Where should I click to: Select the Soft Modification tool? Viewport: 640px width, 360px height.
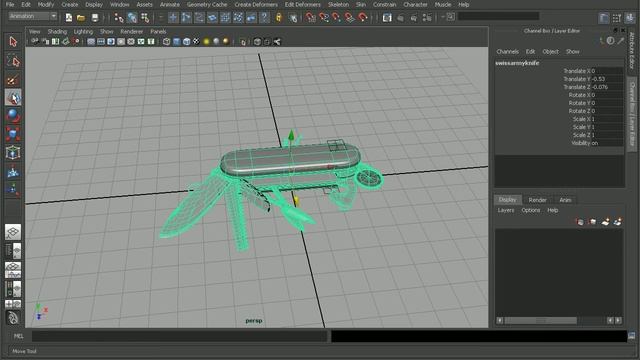pos(13,171)
